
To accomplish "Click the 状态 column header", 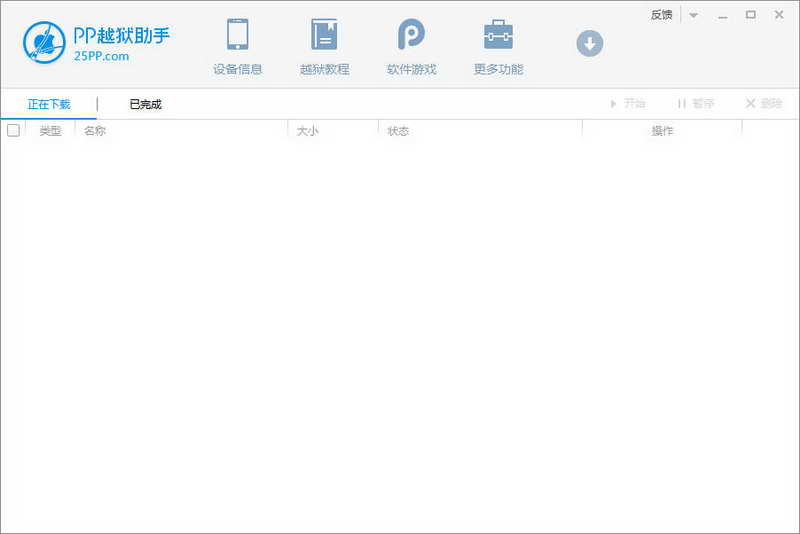I will tap(398, 131).
